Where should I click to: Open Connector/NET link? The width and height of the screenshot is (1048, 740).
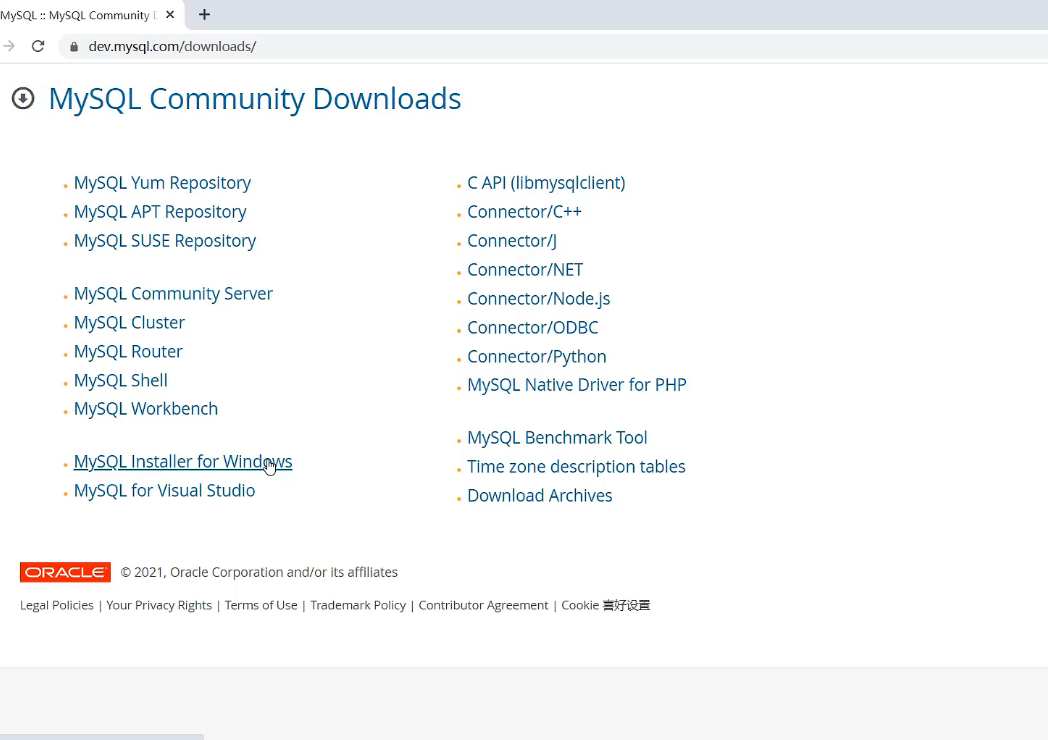pyautogui.click(x=525, y=269)
